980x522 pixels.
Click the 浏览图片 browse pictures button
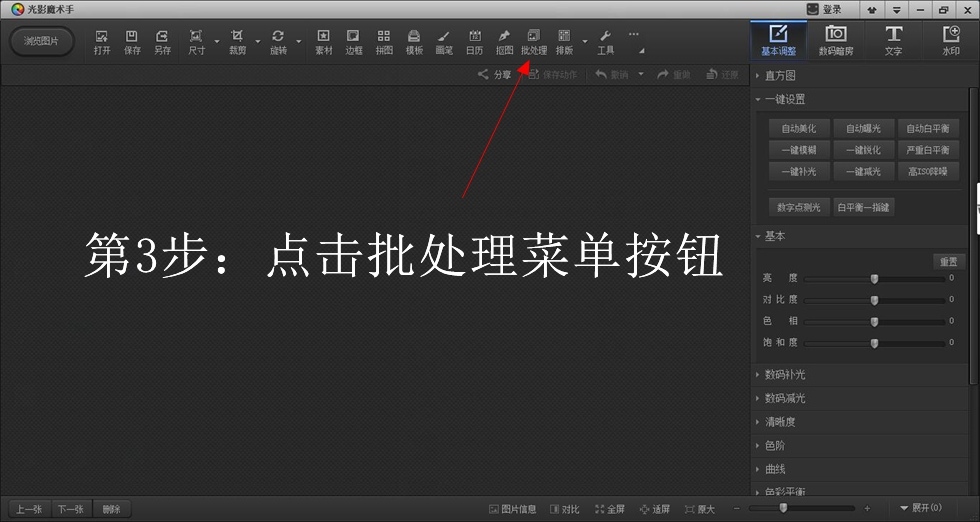click(x=41, y=41)
